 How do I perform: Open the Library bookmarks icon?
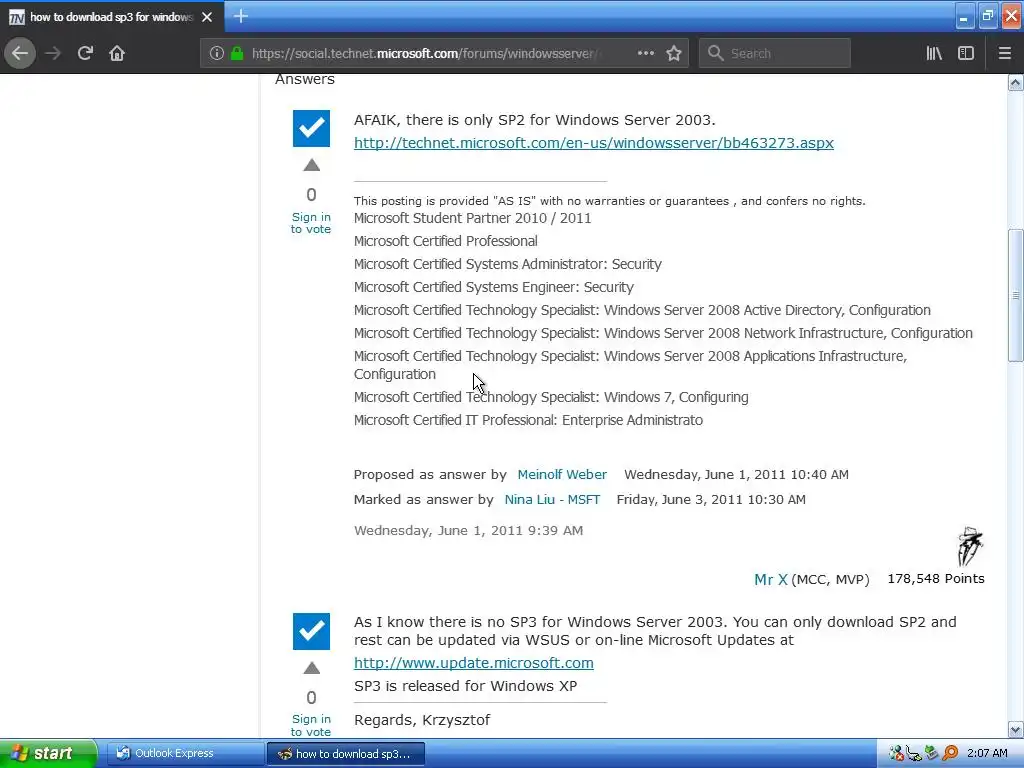[x=934, y=53]
